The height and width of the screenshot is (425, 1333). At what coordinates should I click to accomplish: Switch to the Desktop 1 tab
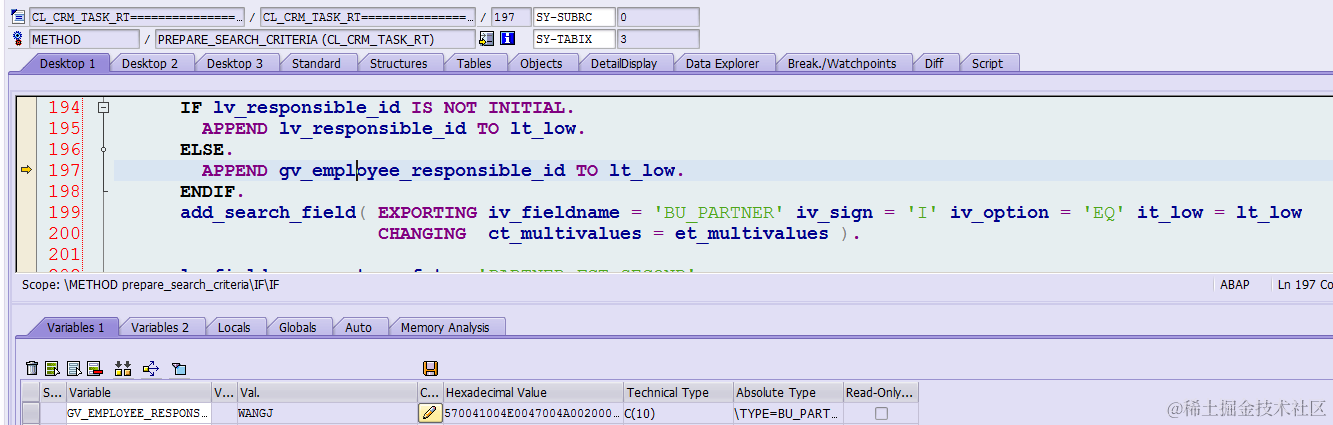pyautogui.click(x=68, y=63)
